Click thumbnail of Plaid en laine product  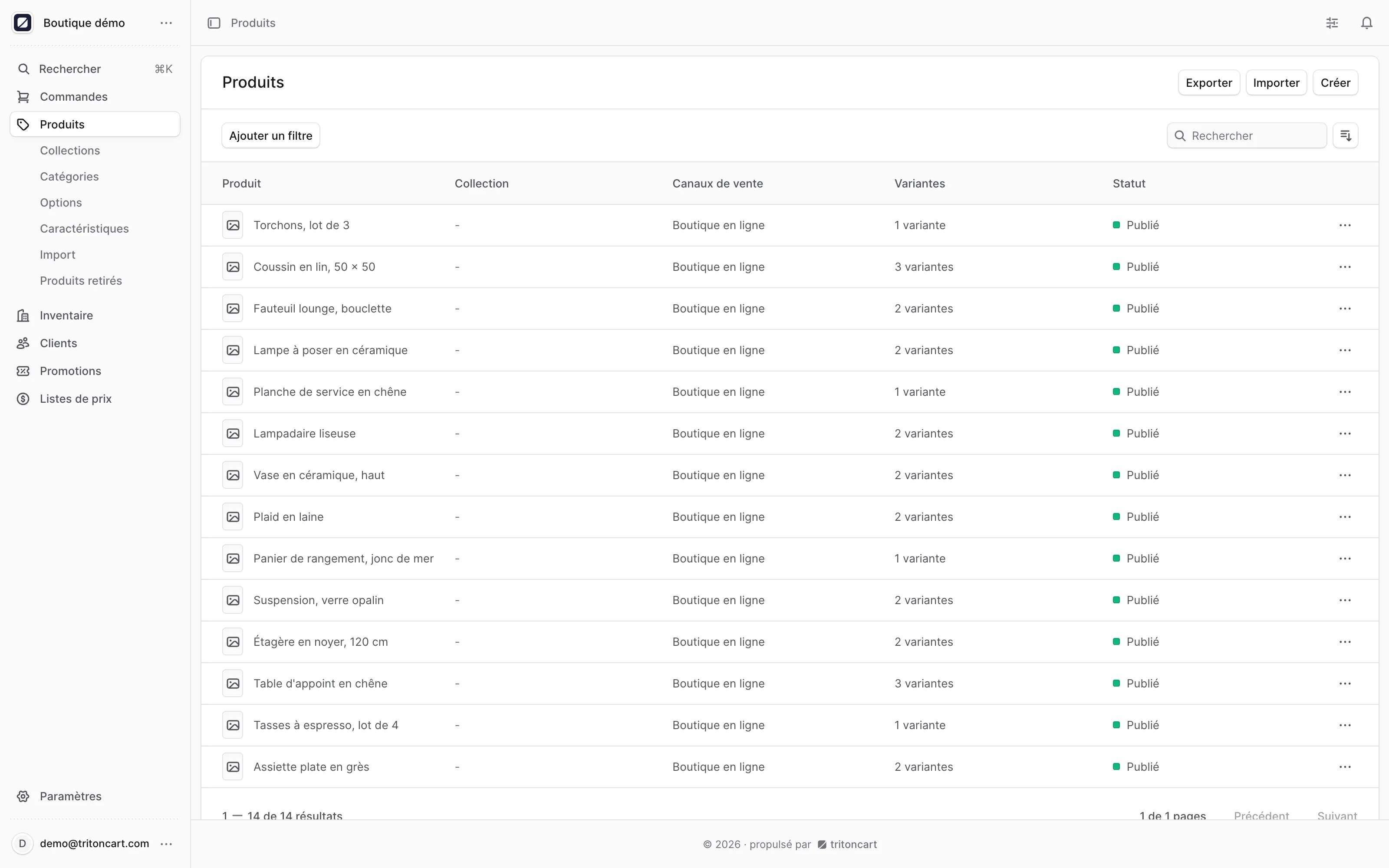[233, 517]
